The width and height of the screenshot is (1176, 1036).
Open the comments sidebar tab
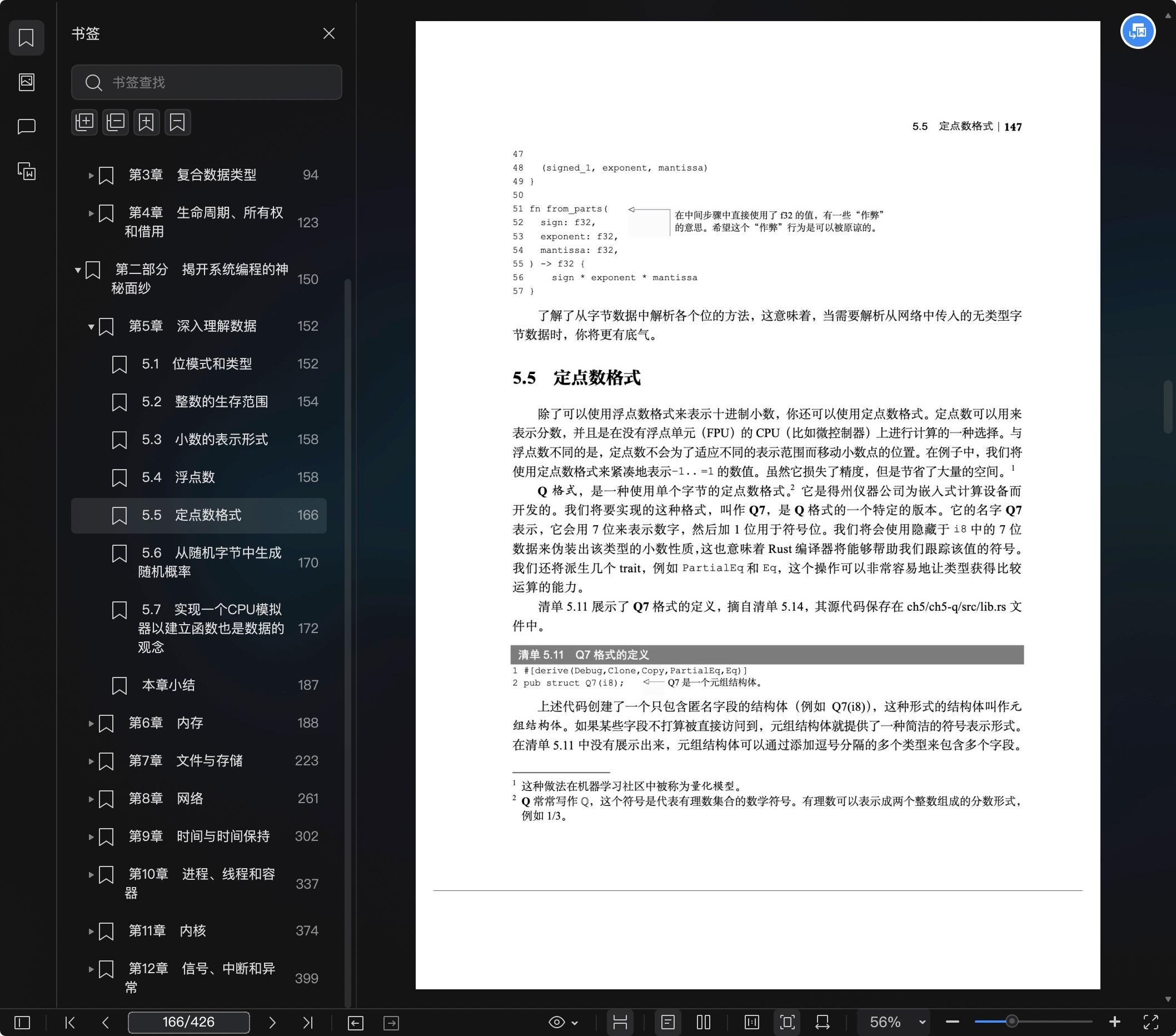pos(27,126)
